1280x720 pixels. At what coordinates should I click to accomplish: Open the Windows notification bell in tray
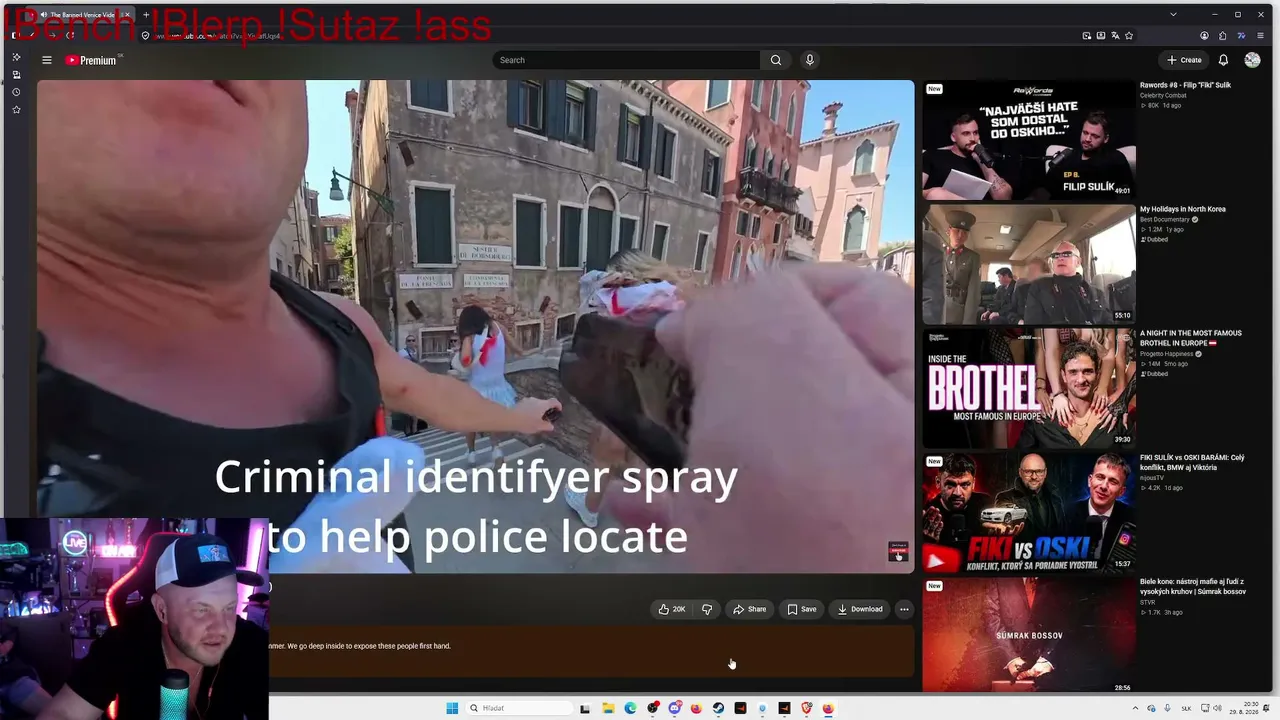(1265, 708)
